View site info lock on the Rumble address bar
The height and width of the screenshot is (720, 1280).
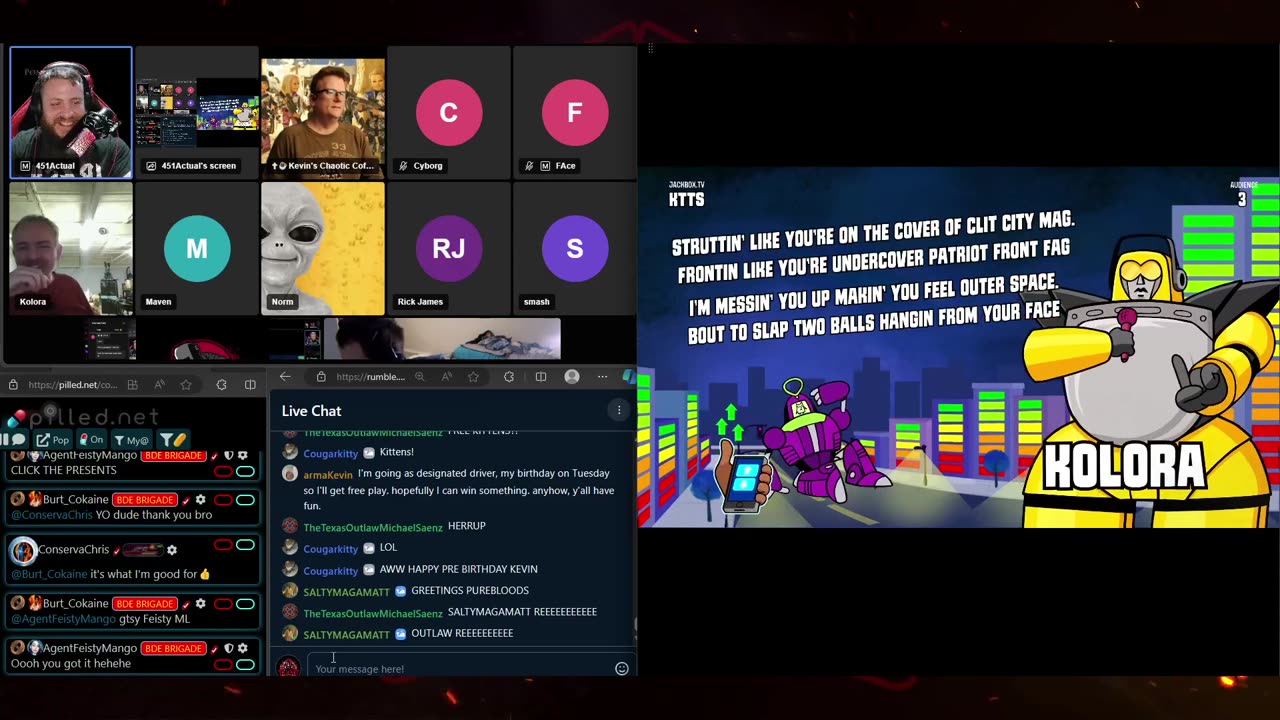point(321,377)
